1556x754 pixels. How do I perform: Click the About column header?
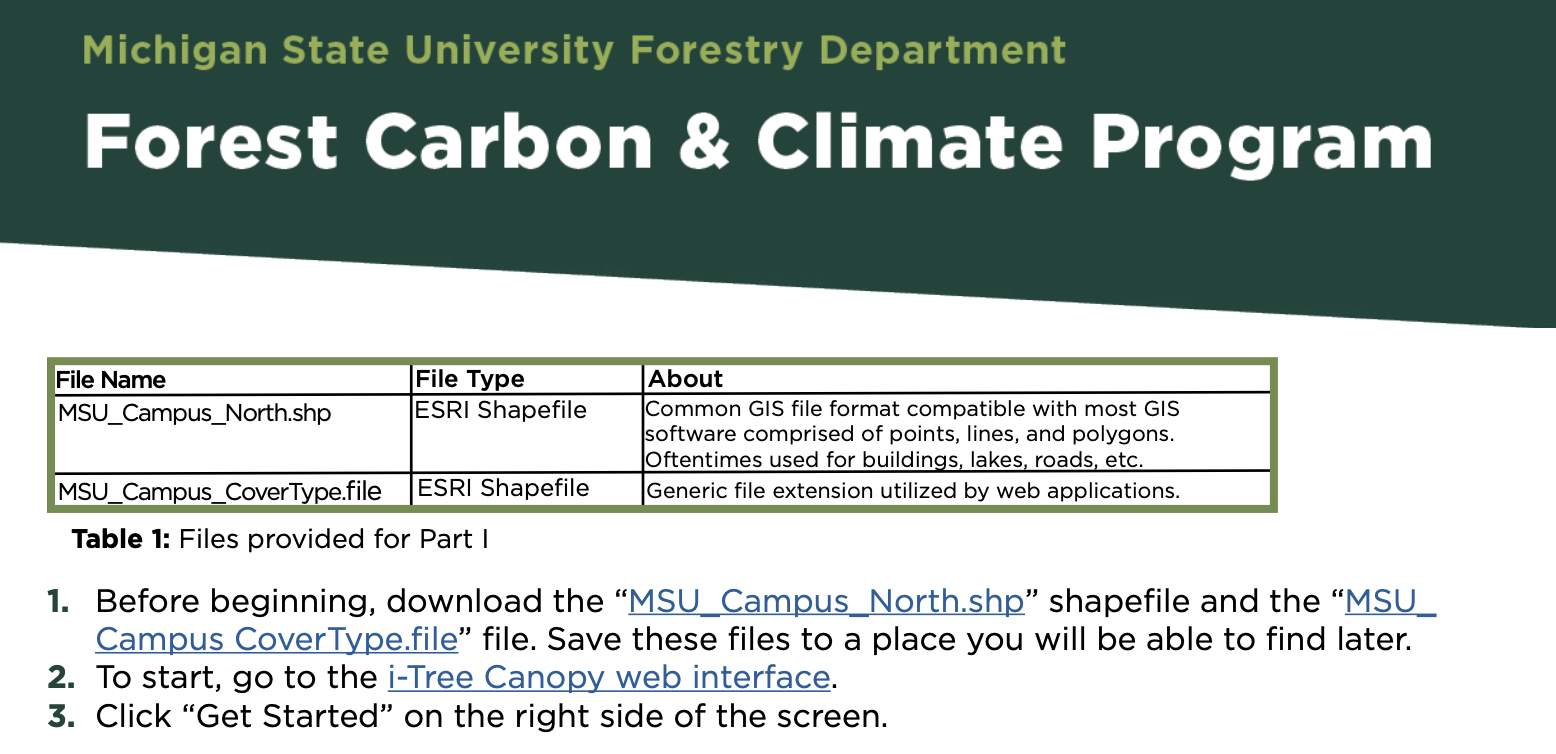pos(686,380)
